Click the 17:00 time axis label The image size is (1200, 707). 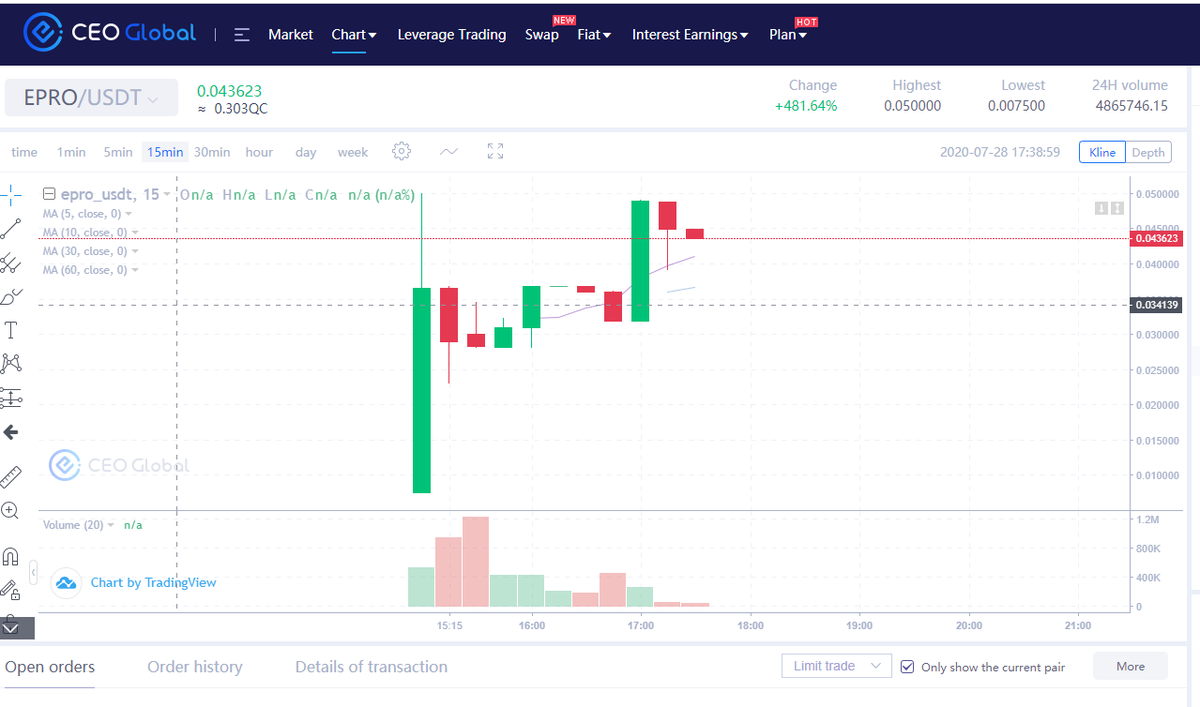pos(641,626)
